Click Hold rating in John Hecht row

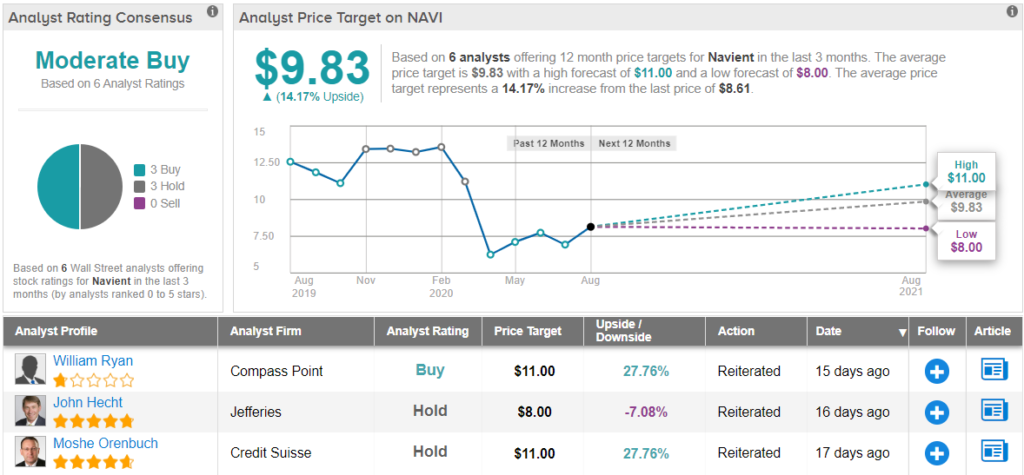pyautogui.click(x=430, y=411)
